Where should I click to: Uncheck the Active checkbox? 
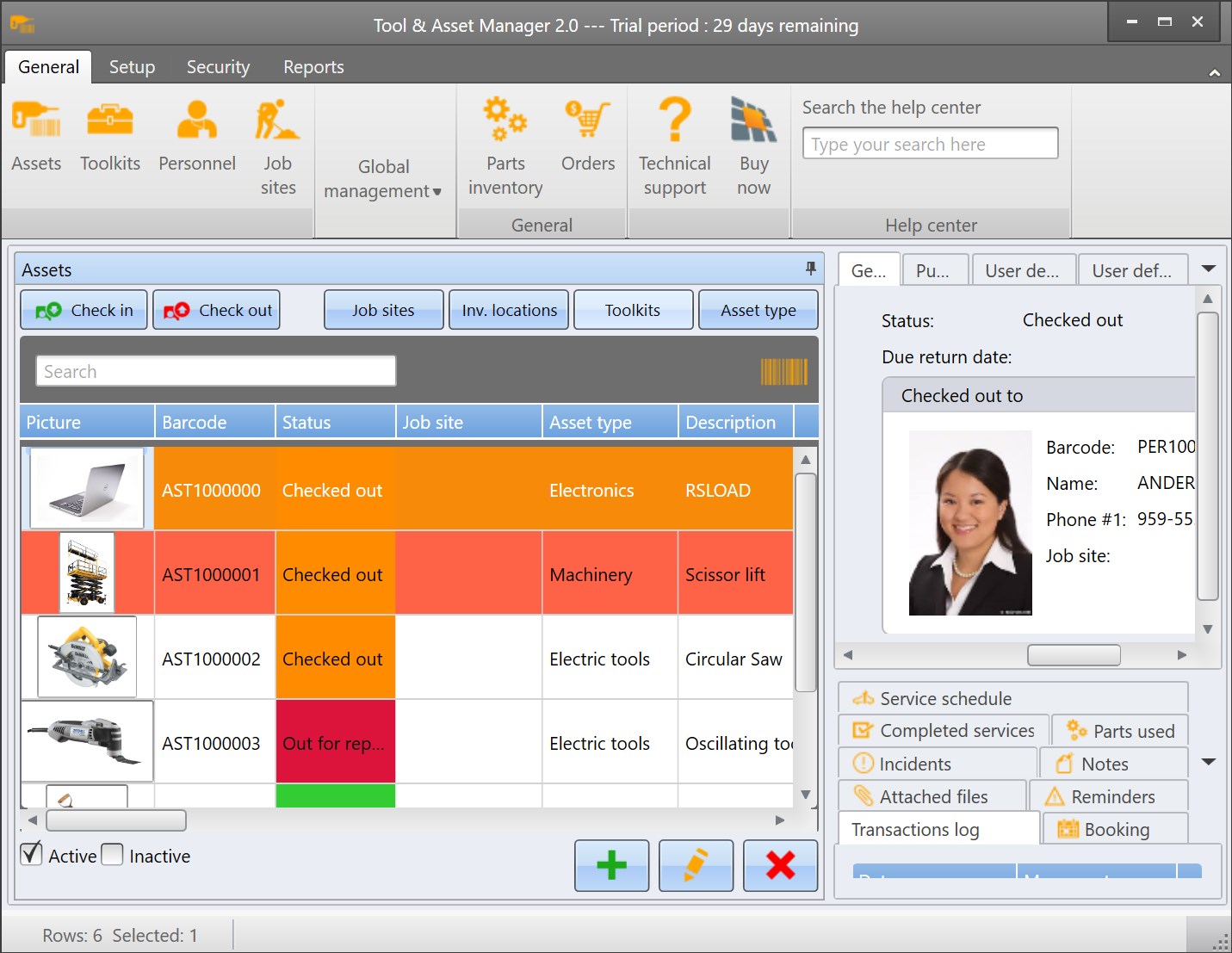click(x=32, y=854)
